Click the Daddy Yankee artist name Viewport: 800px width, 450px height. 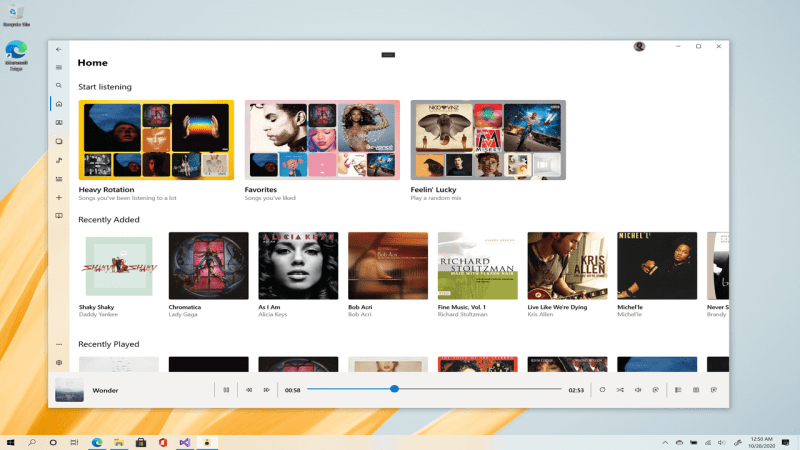pos(98,315)
